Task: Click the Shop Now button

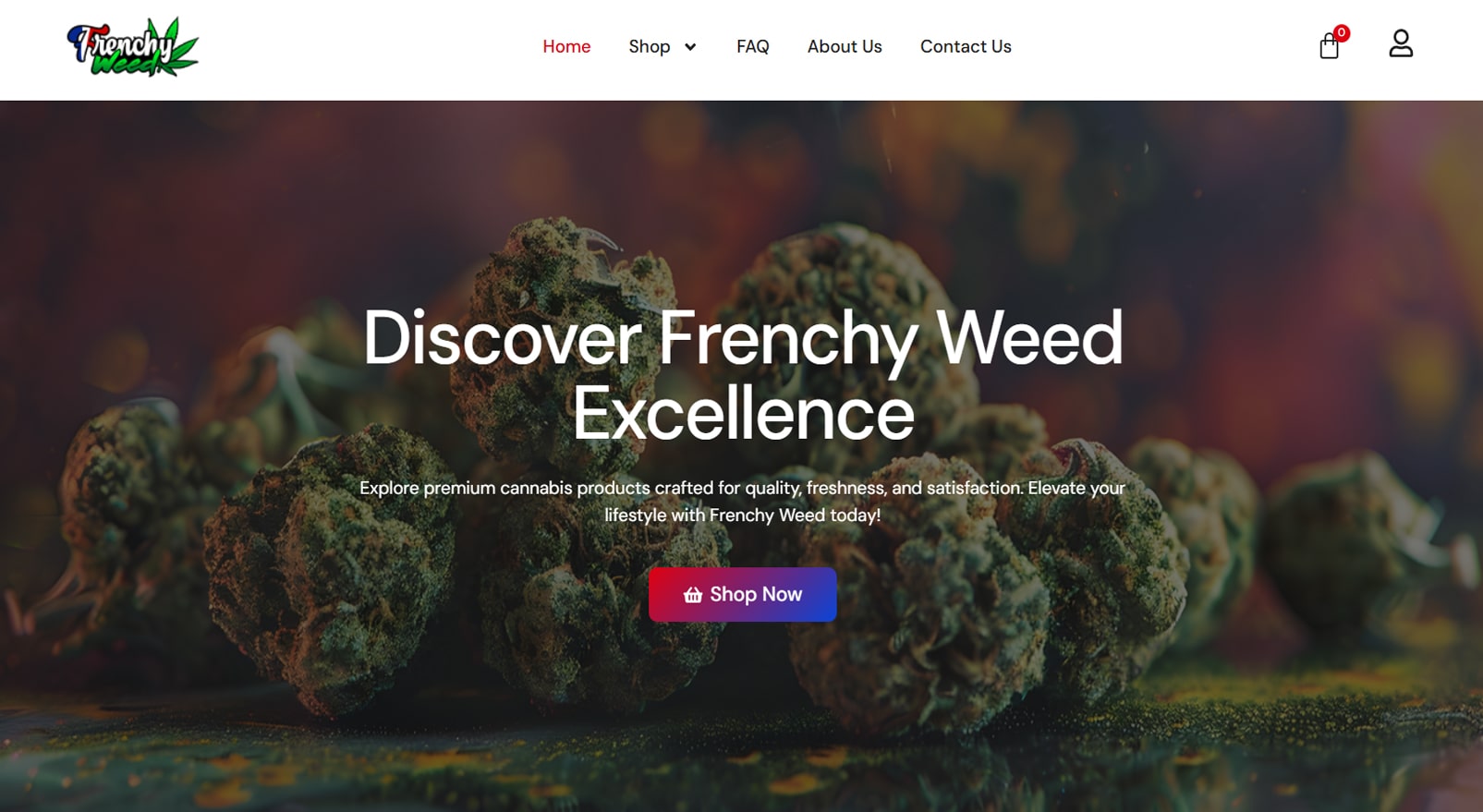Action: tap(743, 595)
